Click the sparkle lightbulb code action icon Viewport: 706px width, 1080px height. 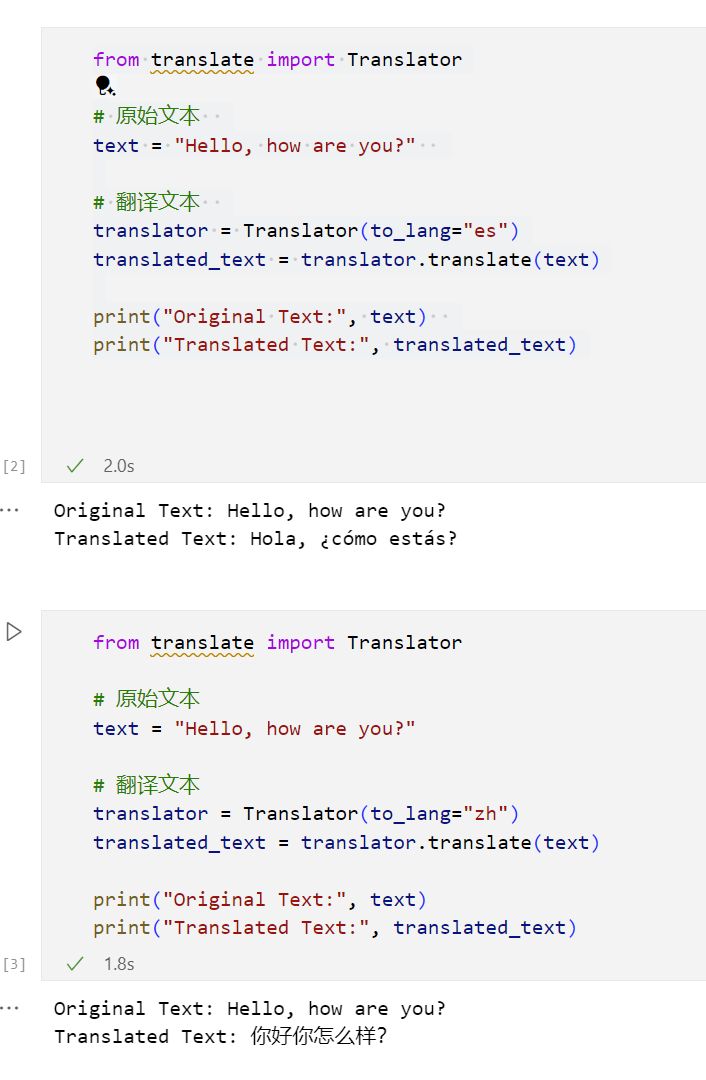tap(104, 87)
